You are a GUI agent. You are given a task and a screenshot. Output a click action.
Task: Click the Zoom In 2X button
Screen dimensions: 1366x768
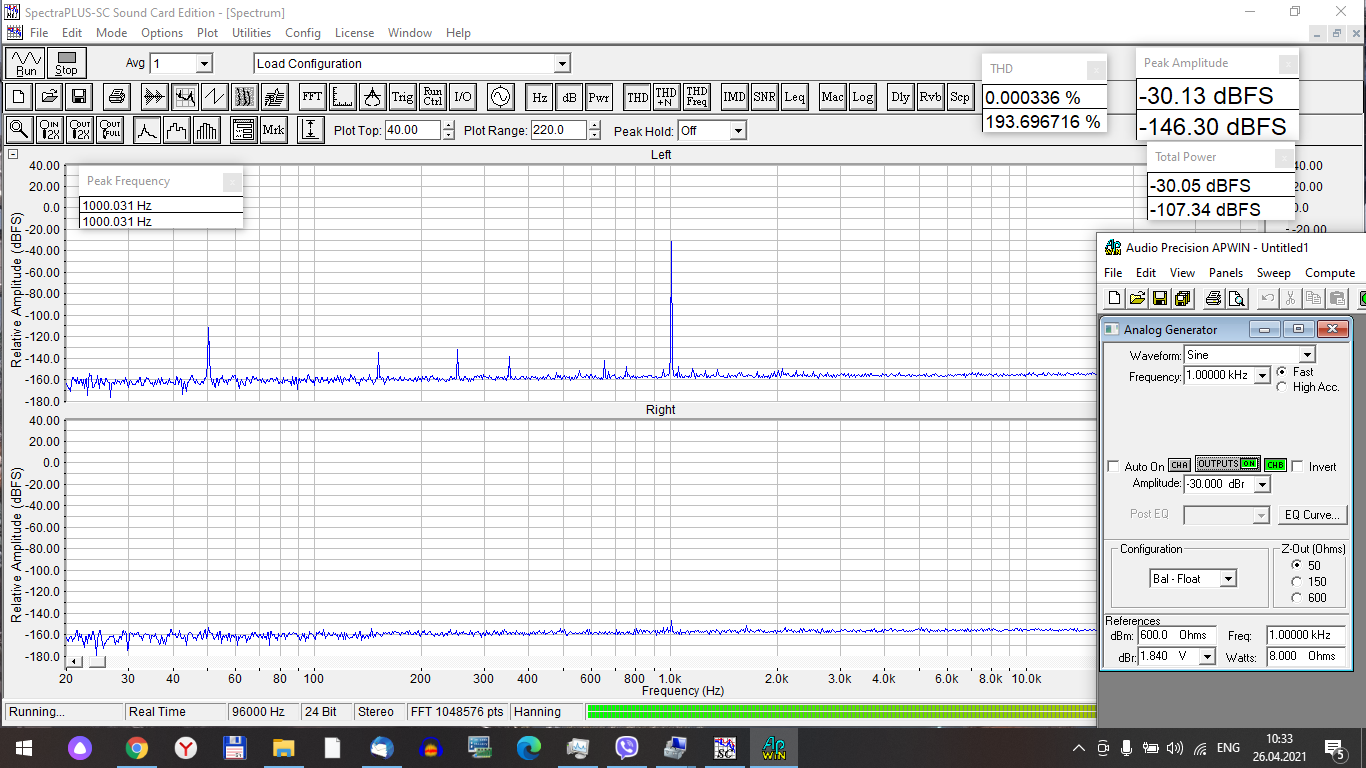coord(50,130)
